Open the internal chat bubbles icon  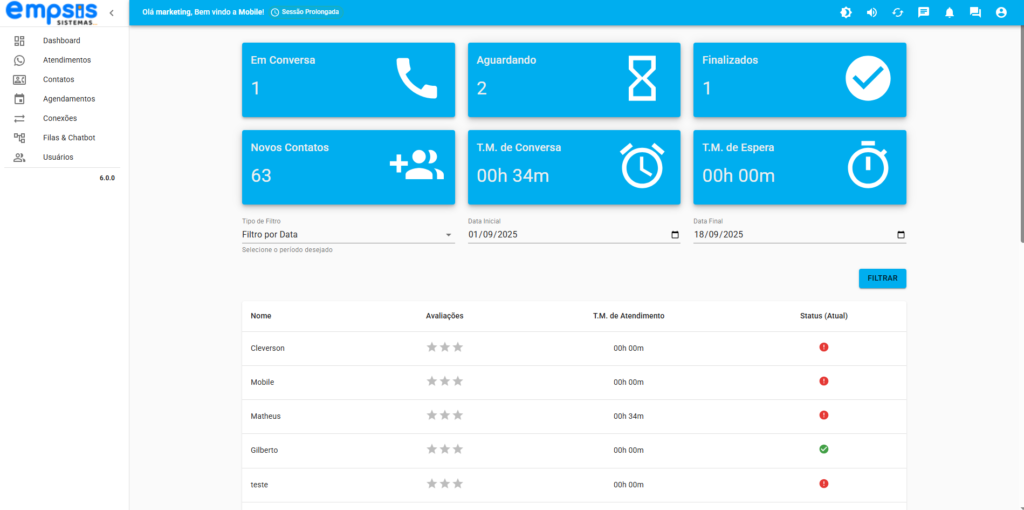[975, 13]
